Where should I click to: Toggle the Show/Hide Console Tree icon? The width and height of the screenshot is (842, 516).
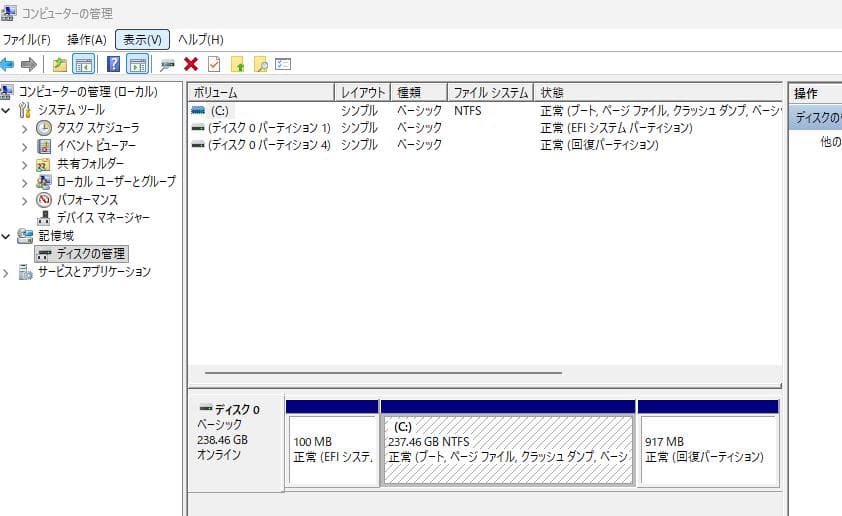click(84, 65)
